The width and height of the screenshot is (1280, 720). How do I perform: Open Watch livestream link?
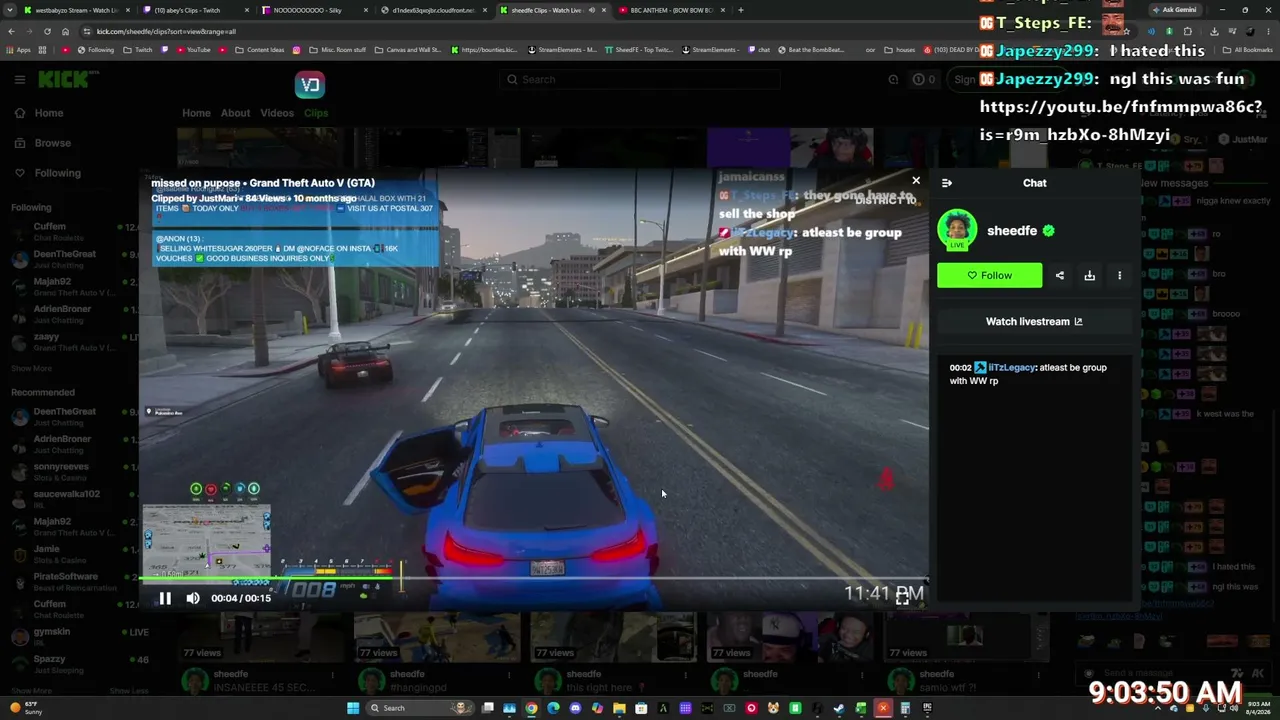coord(1034,322)
